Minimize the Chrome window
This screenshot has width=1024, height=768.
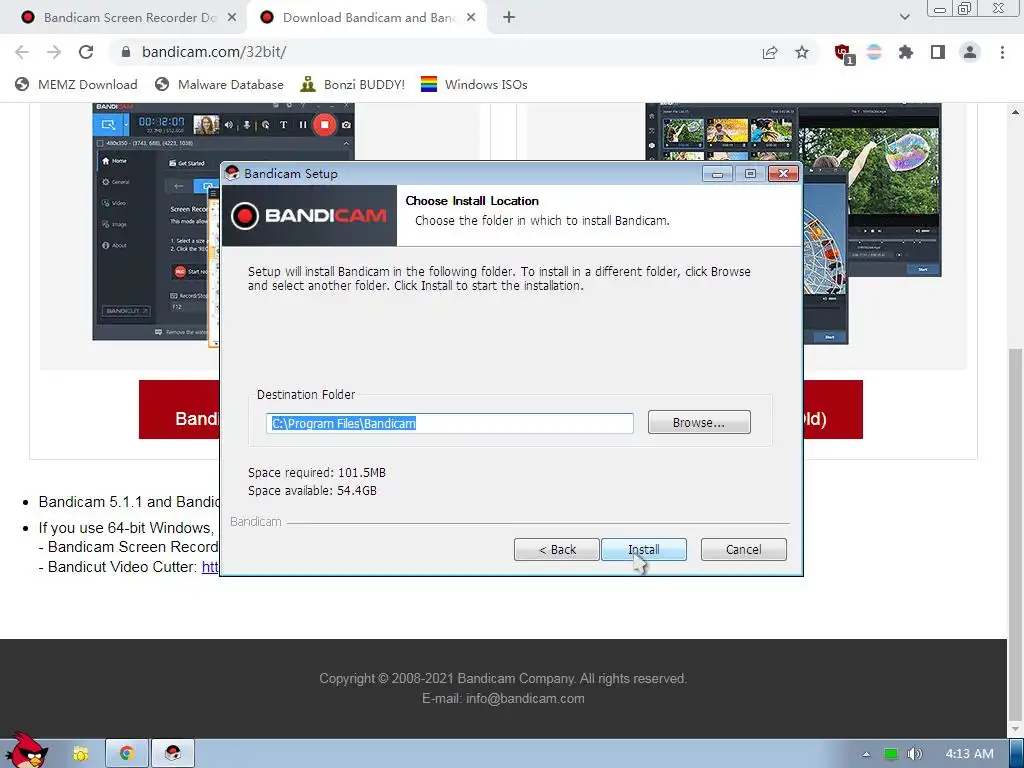pyautogui.click(x=940, y=8)
